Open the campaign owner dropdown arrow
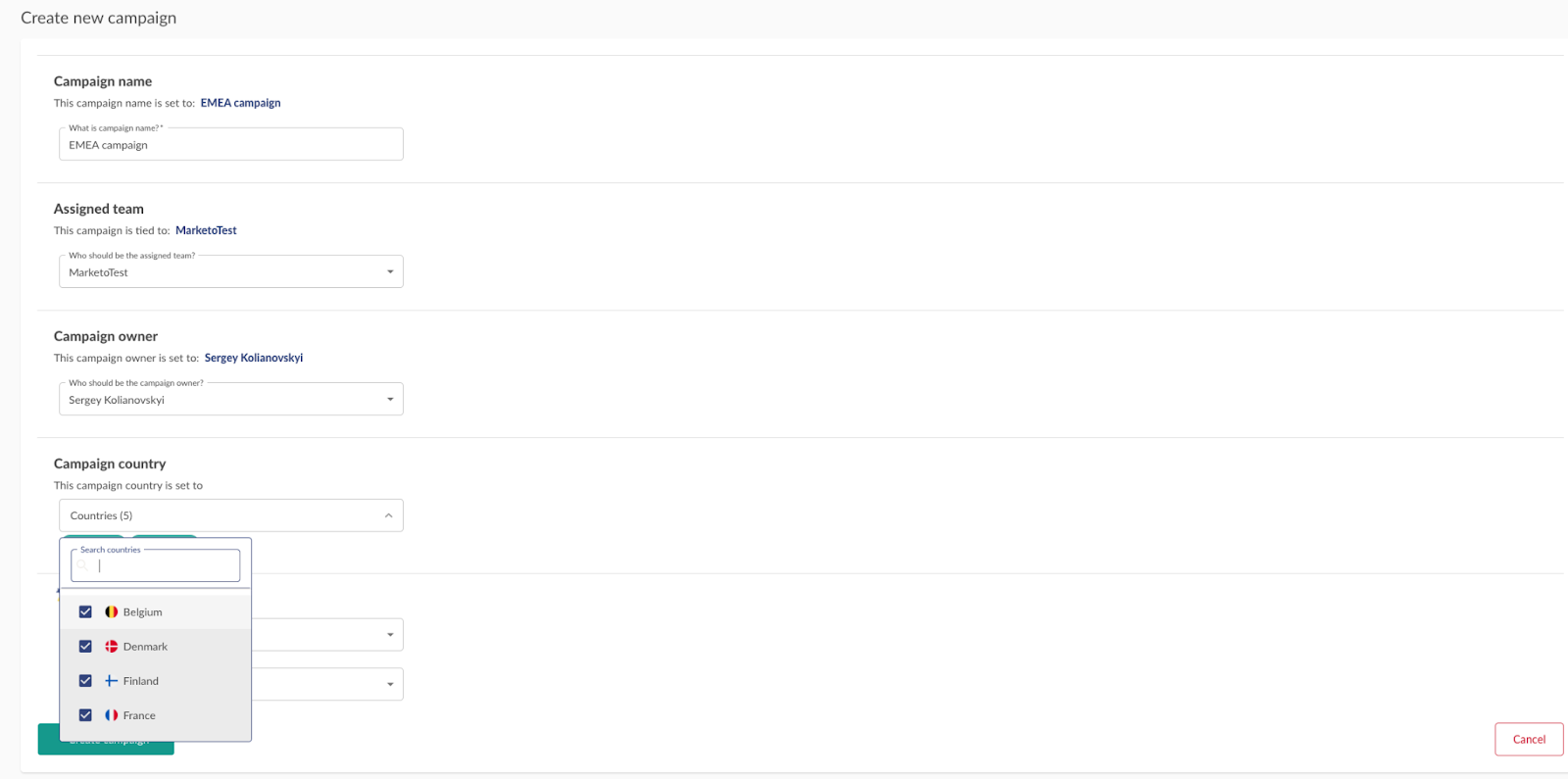Screen dimensions: 1568x779 (x=390, y=400)
